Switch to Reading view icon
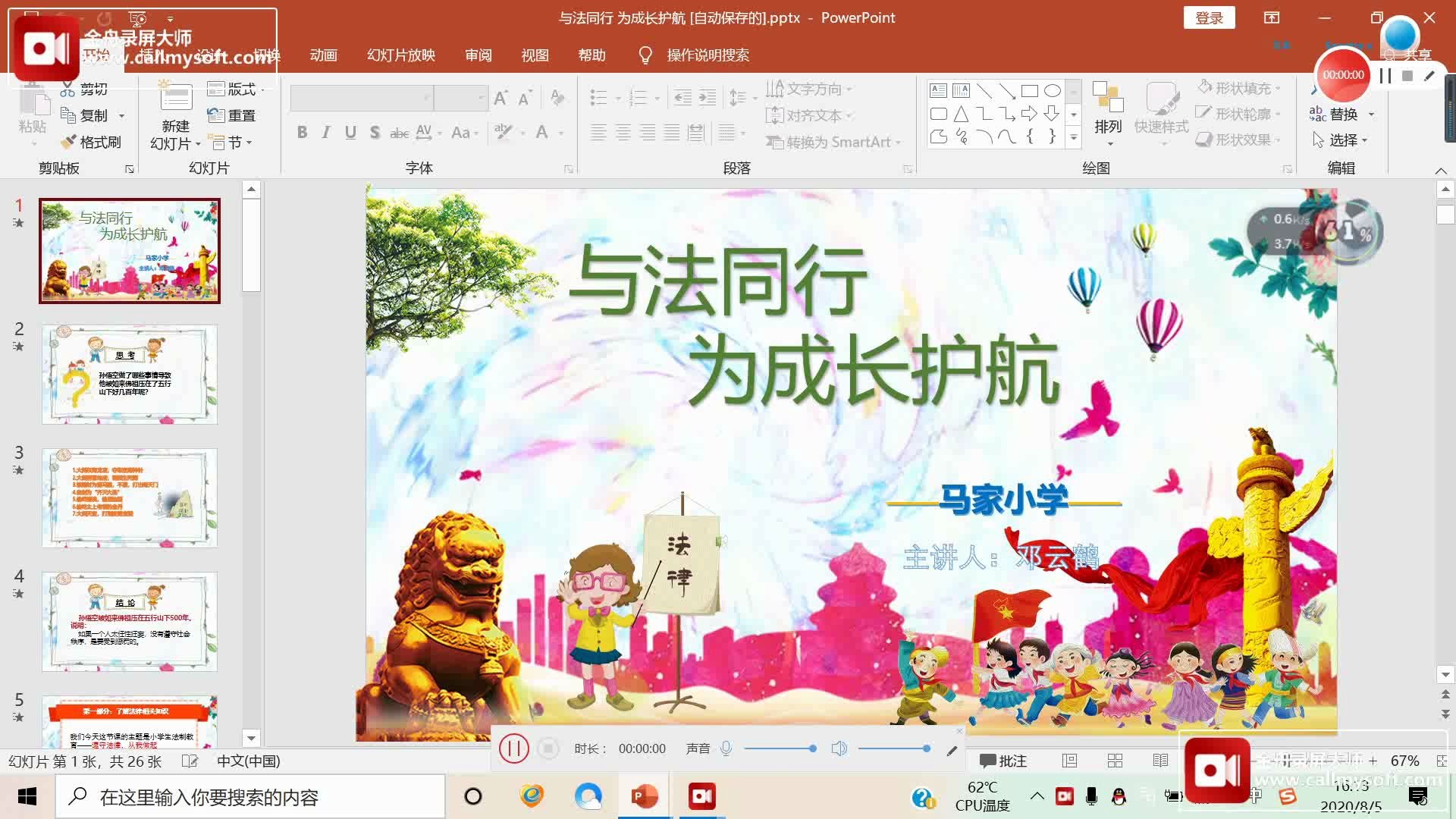 point(1160,761)
